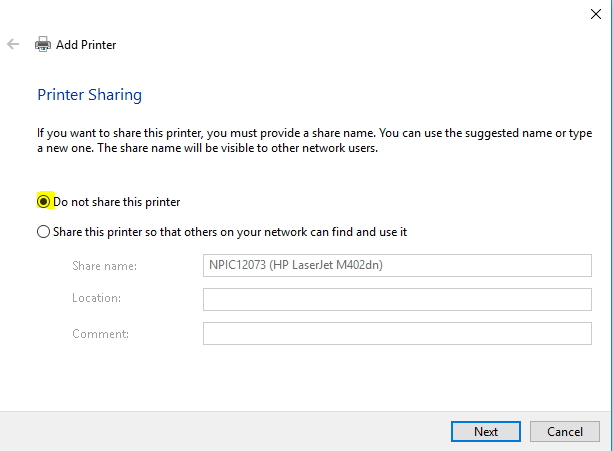Click the Next button
Screen dimensions: 613x451
[x=486, y=431]
